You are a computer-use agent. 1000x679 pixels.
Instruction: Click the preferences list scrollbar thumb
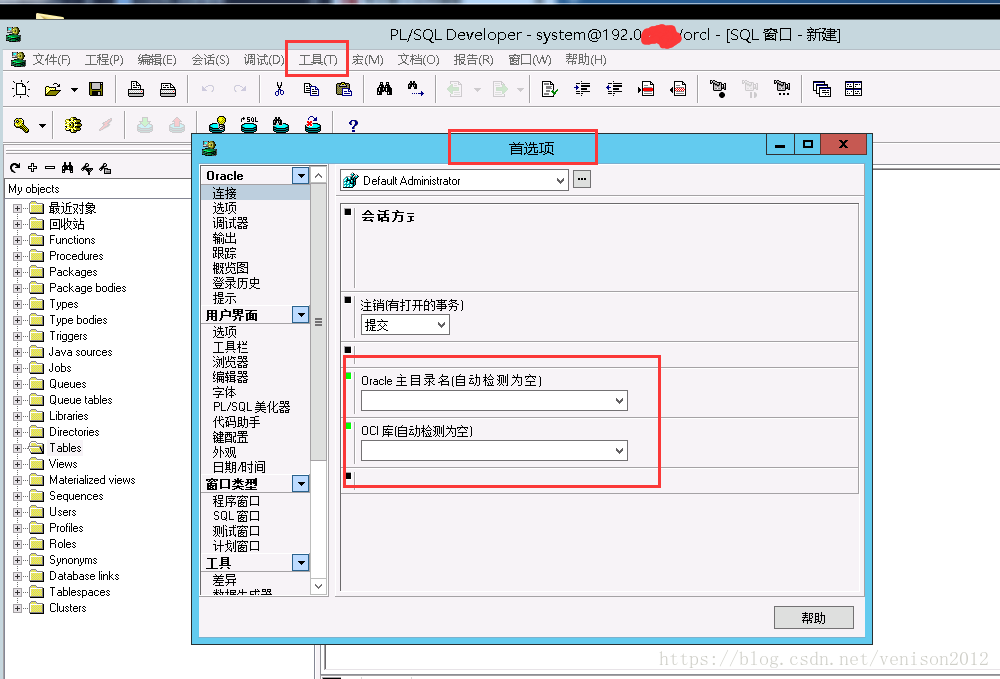point(318,322)
